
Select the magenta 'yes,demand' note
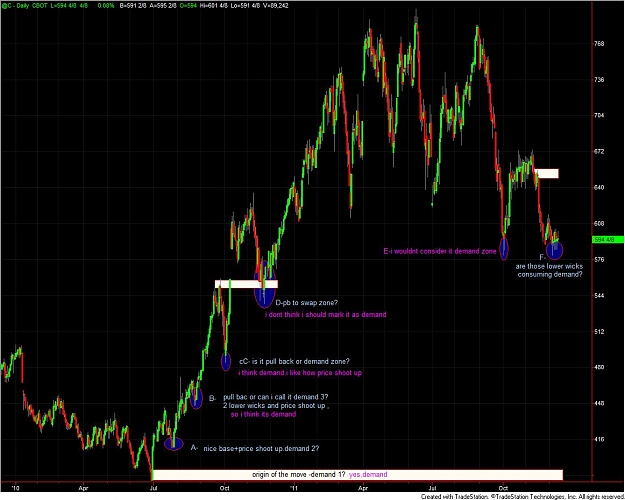[368, 474]
